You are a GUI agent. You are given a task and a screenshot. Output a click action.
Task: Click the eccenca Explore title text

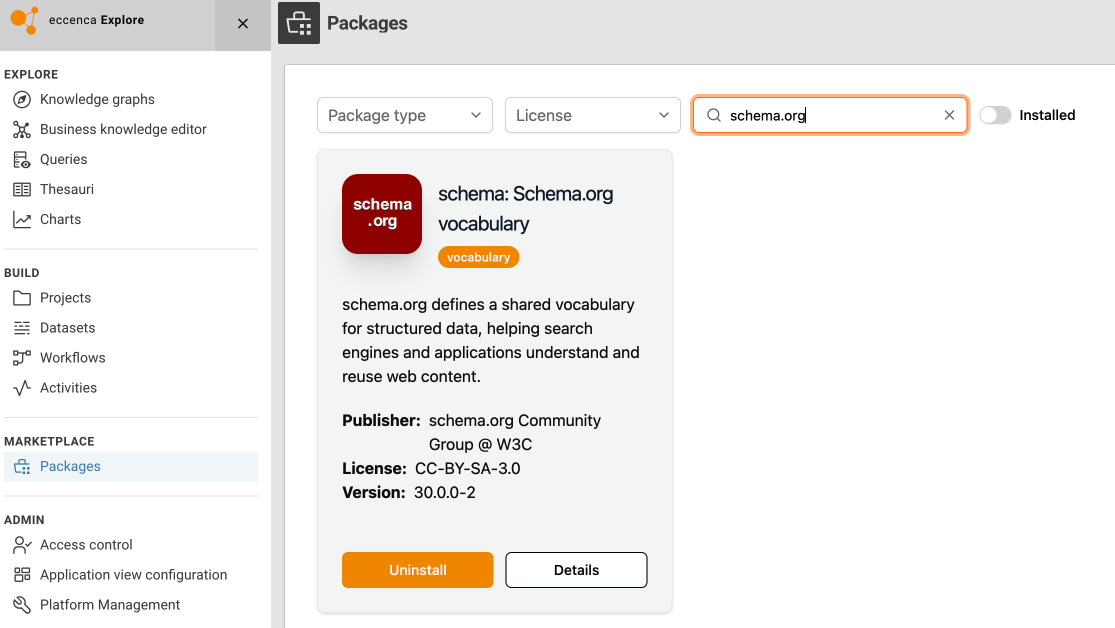pyautogui.click(x=97, y=20)
